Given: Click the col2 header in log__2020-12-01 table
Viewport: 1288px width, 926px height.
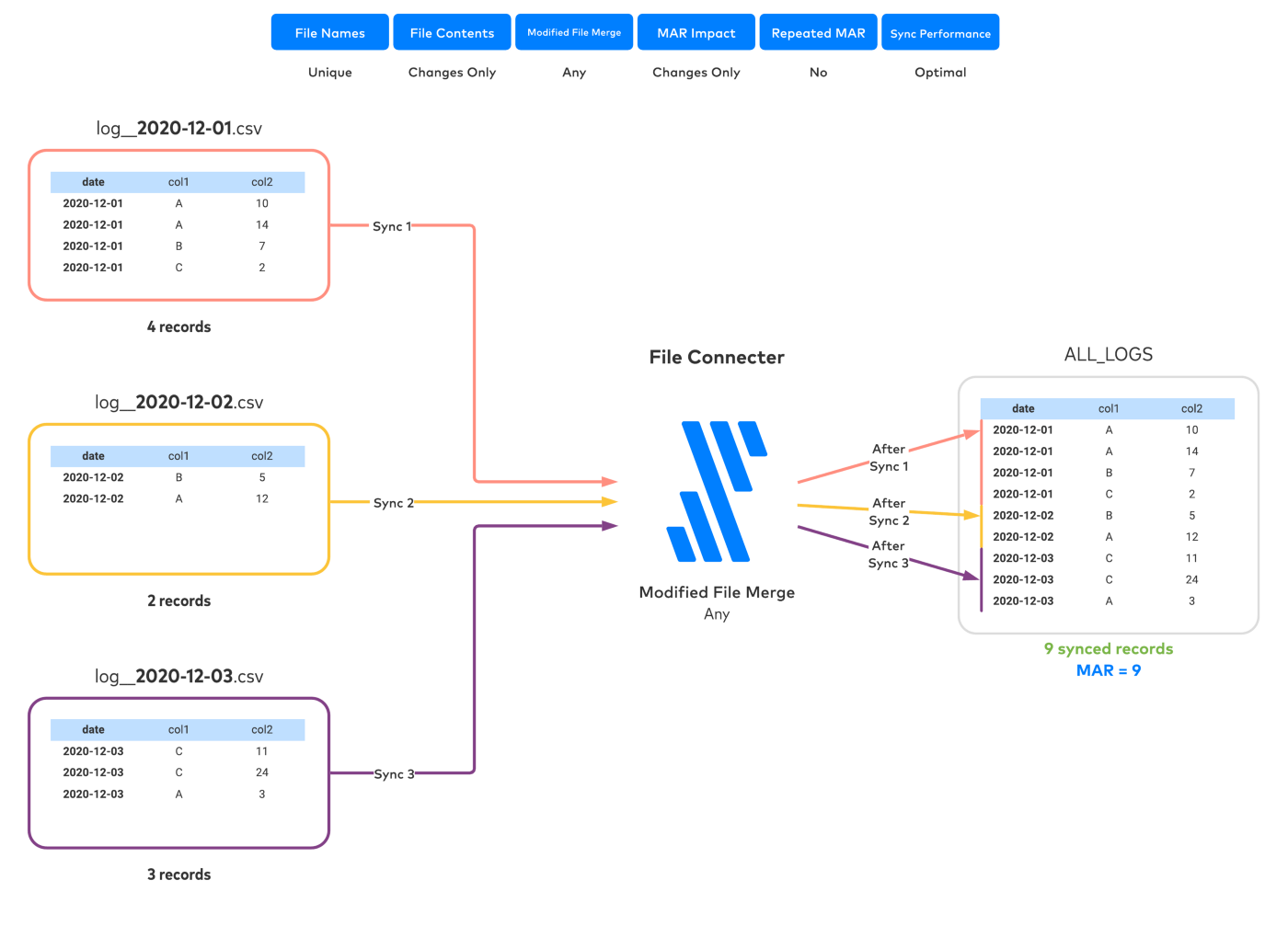Looking at the screenshot, I should 262,182.
